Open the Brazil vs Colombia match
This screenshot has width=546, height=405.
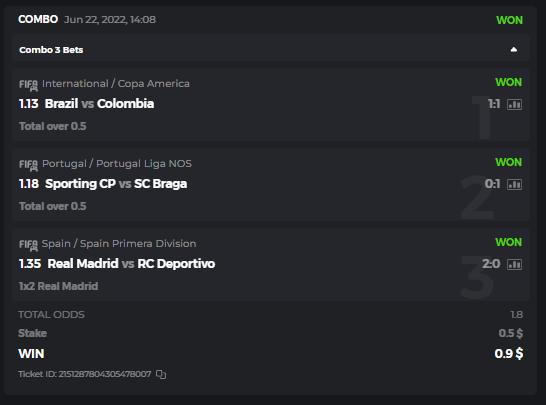[x=100, y=104]
